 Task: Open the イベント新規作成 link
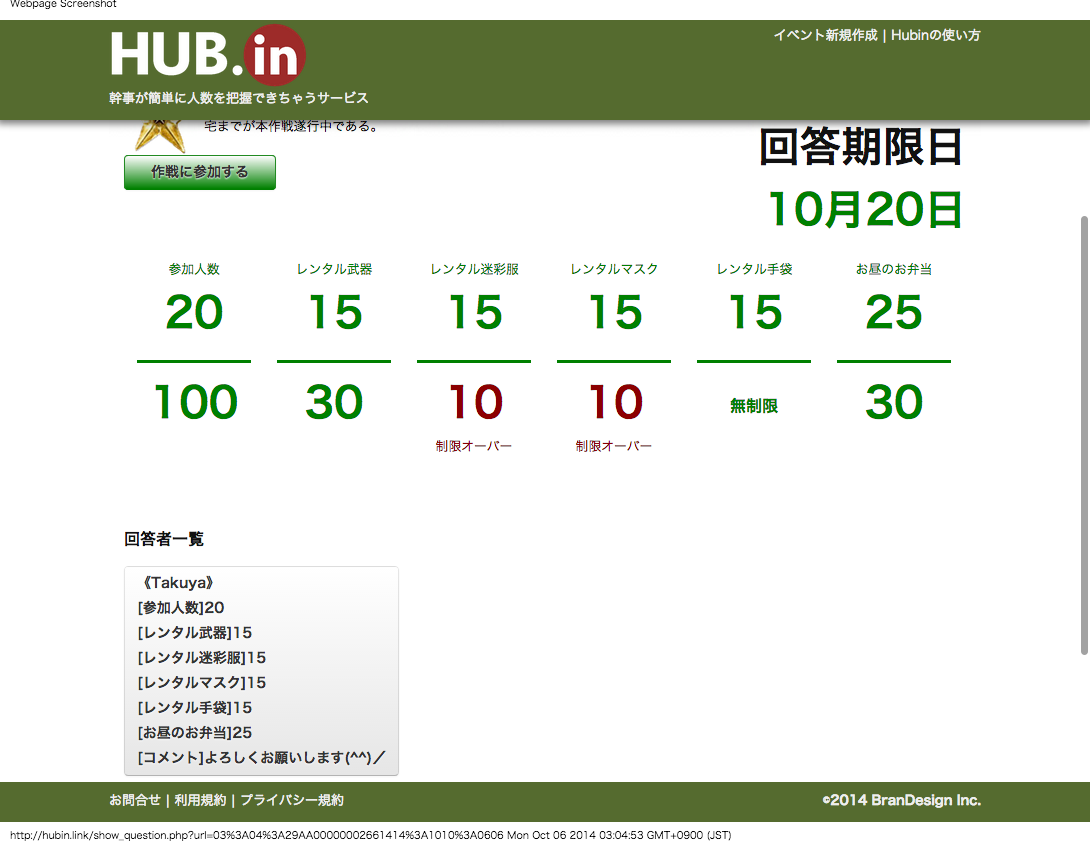(824, 35)
